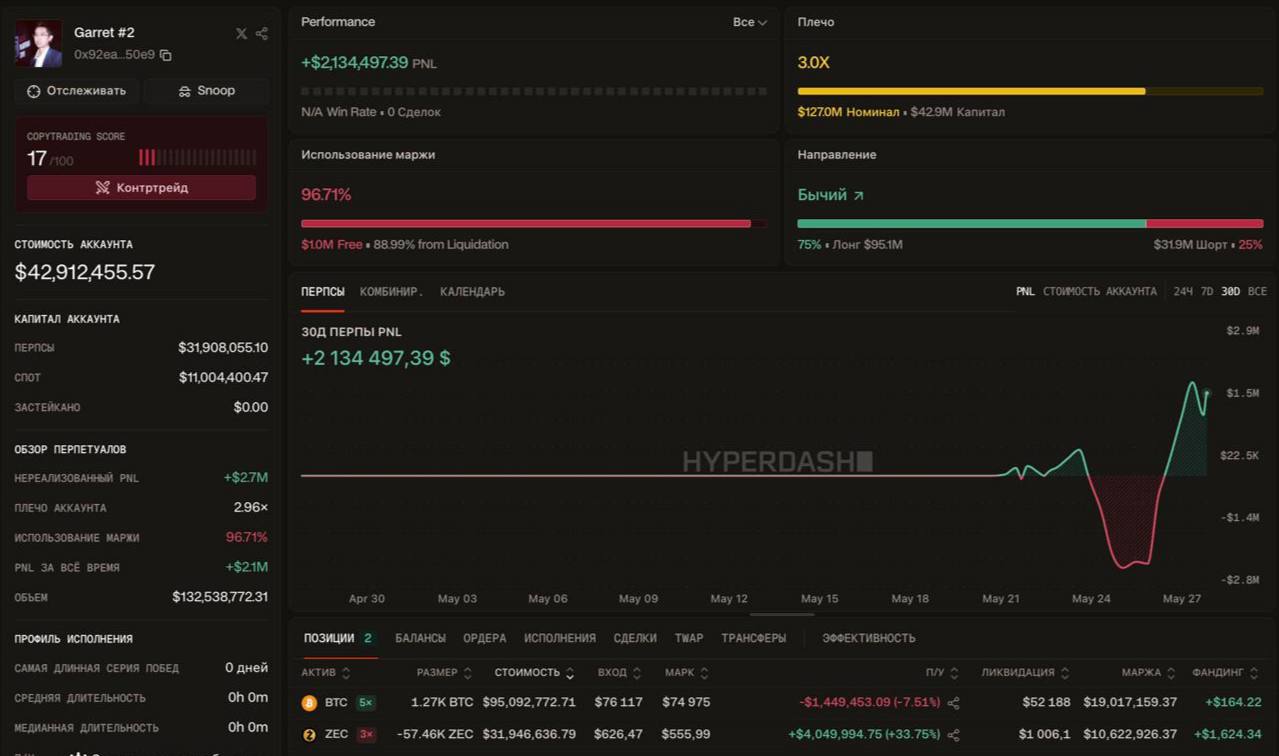Switch to the КОМБИНИР. chart tab
1279x756 pixels.
point(392,292)
